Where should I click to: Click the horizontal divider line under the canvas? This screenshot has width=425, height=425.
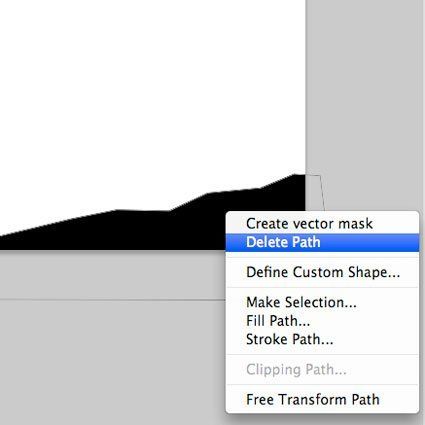coord(113,300)
